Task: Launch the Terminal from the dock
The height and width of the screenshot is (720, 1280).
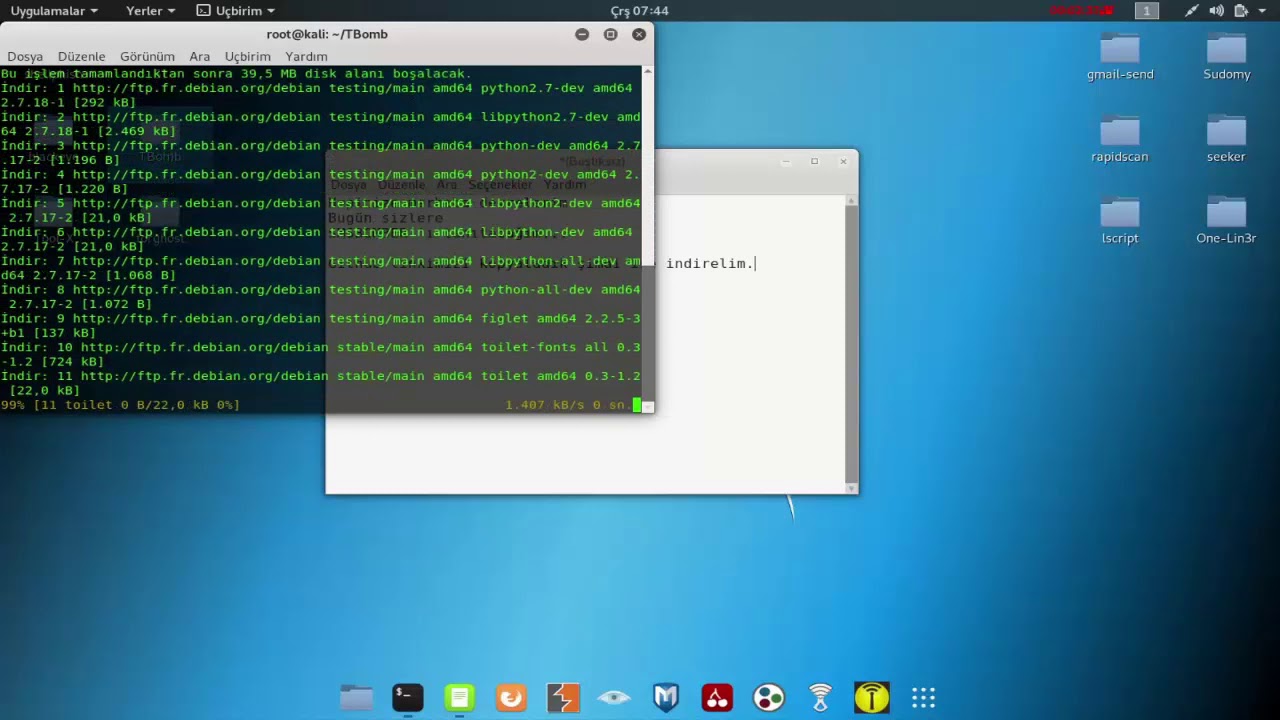Action: 408,697
